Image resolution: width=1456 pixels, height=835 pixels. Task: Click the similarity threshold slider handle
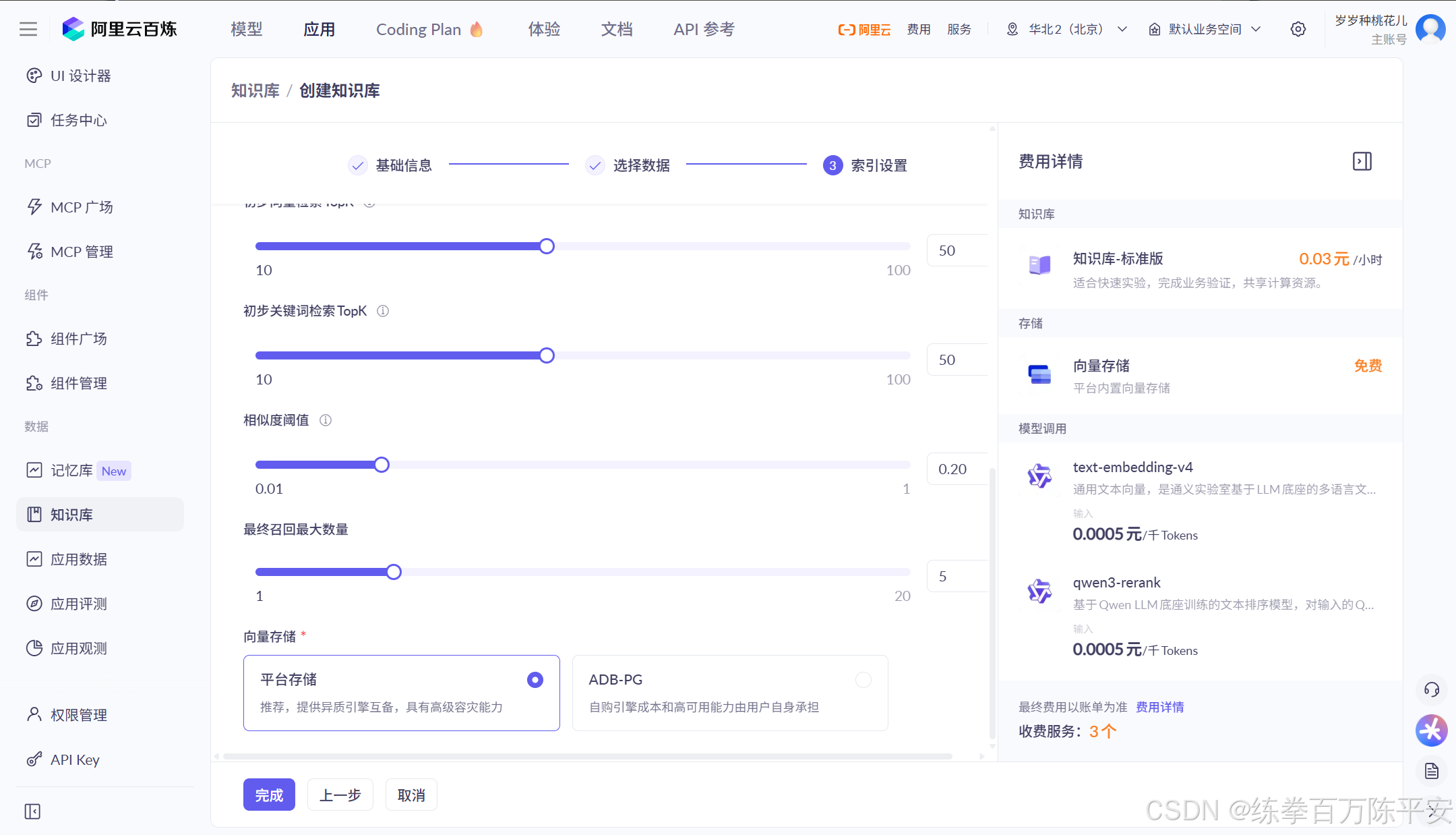click(x=382, y=465)
